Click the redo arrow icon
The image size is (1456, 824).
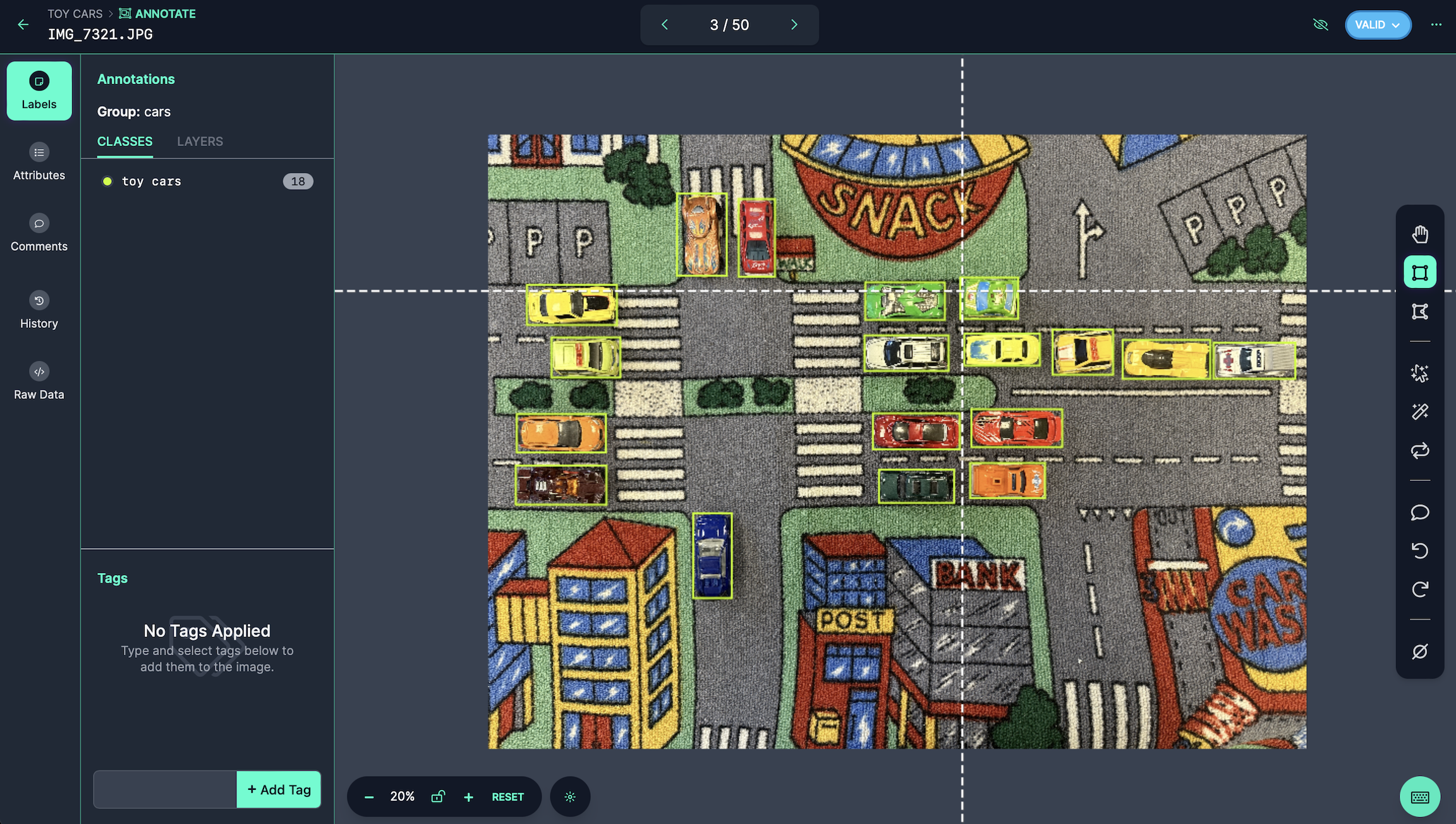(x=1420, y=589)
